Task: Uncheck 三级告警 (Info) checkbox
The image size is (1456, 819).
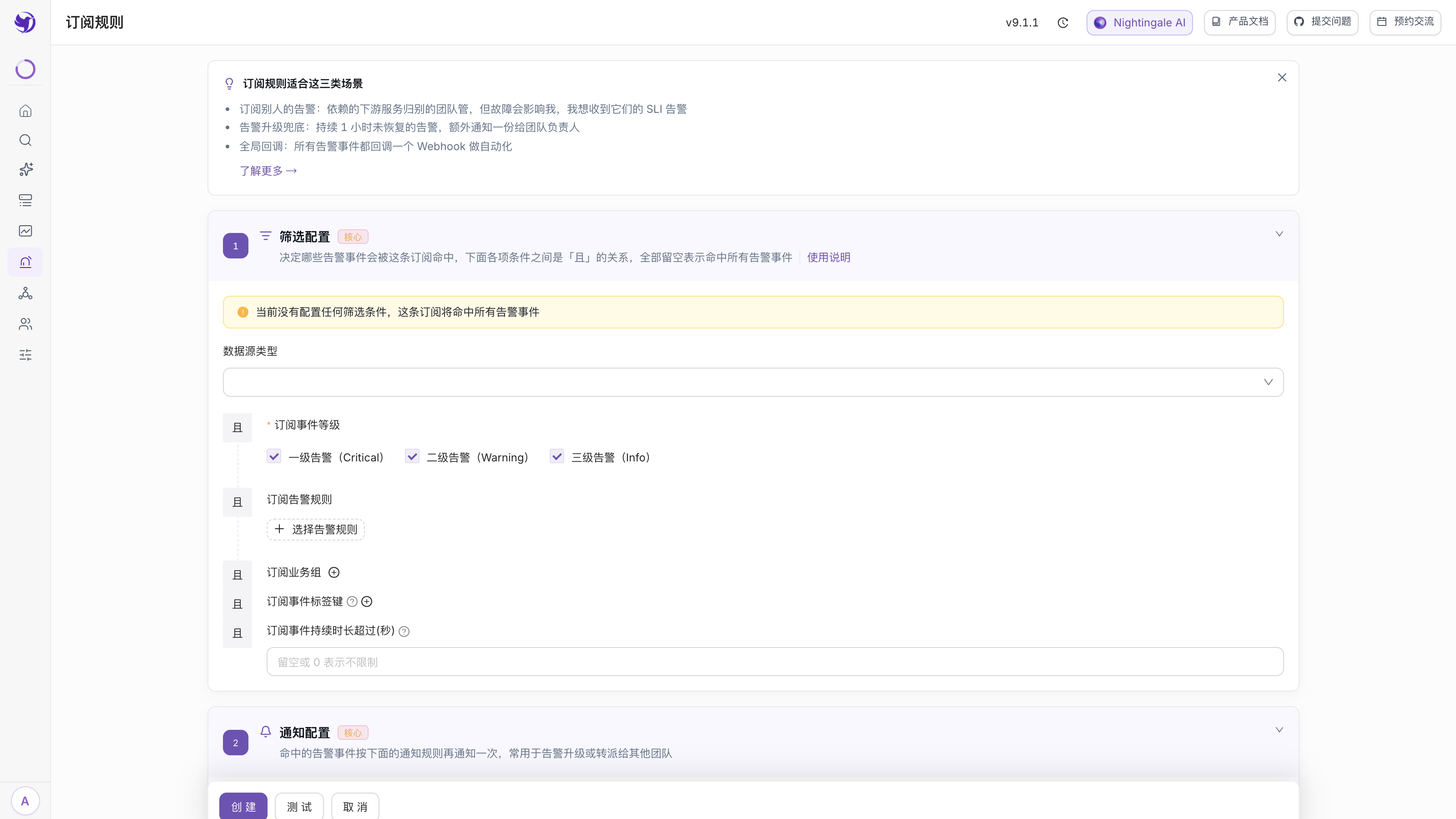Action: (x=557, y=457)
